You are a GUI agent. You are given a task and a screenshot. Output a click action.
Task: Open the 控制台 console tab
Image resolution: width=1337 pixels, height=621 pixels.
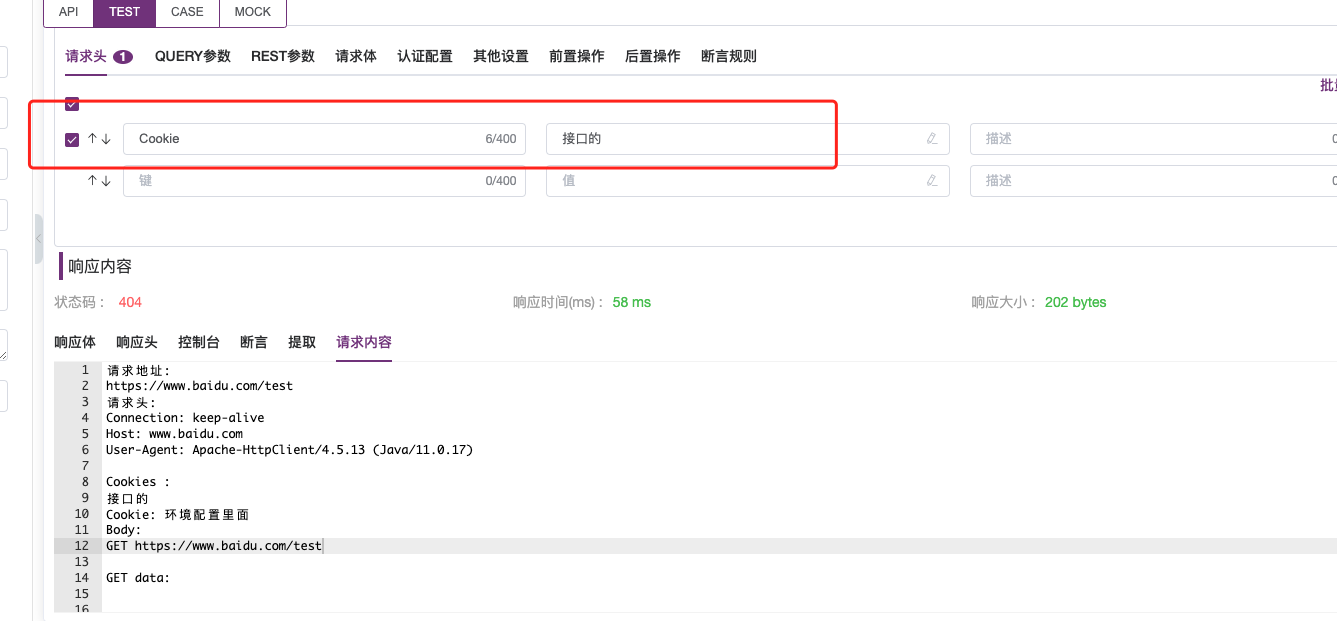click(198, 342)
